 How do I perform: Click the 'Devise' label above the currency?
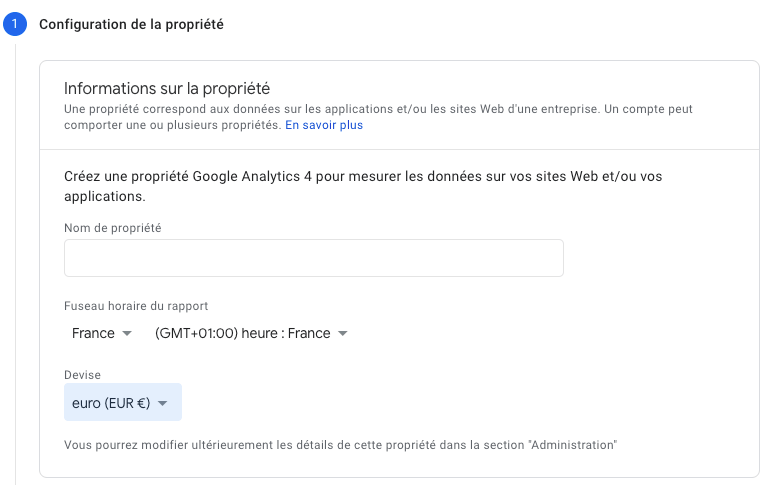tap(82, 375)
